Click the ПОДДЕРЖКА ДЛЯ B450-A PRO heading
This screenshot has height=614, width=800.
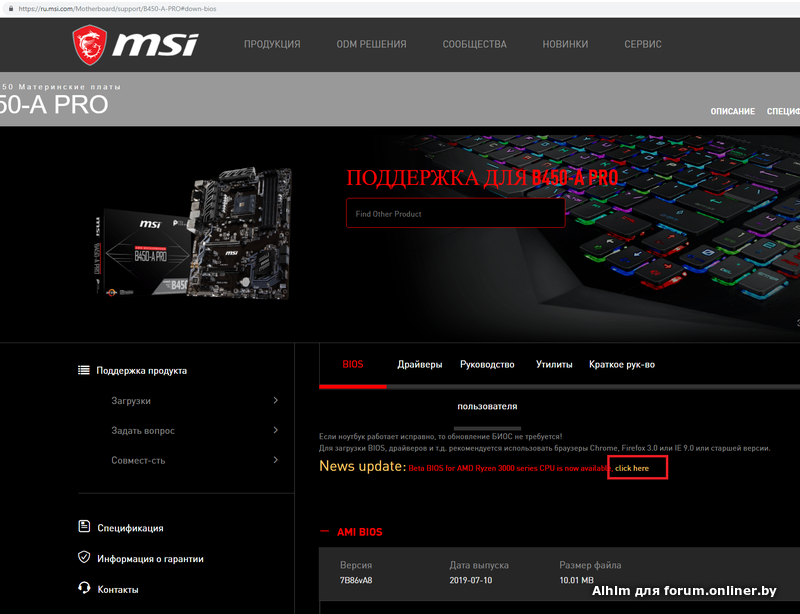click(x=482, y=178)
